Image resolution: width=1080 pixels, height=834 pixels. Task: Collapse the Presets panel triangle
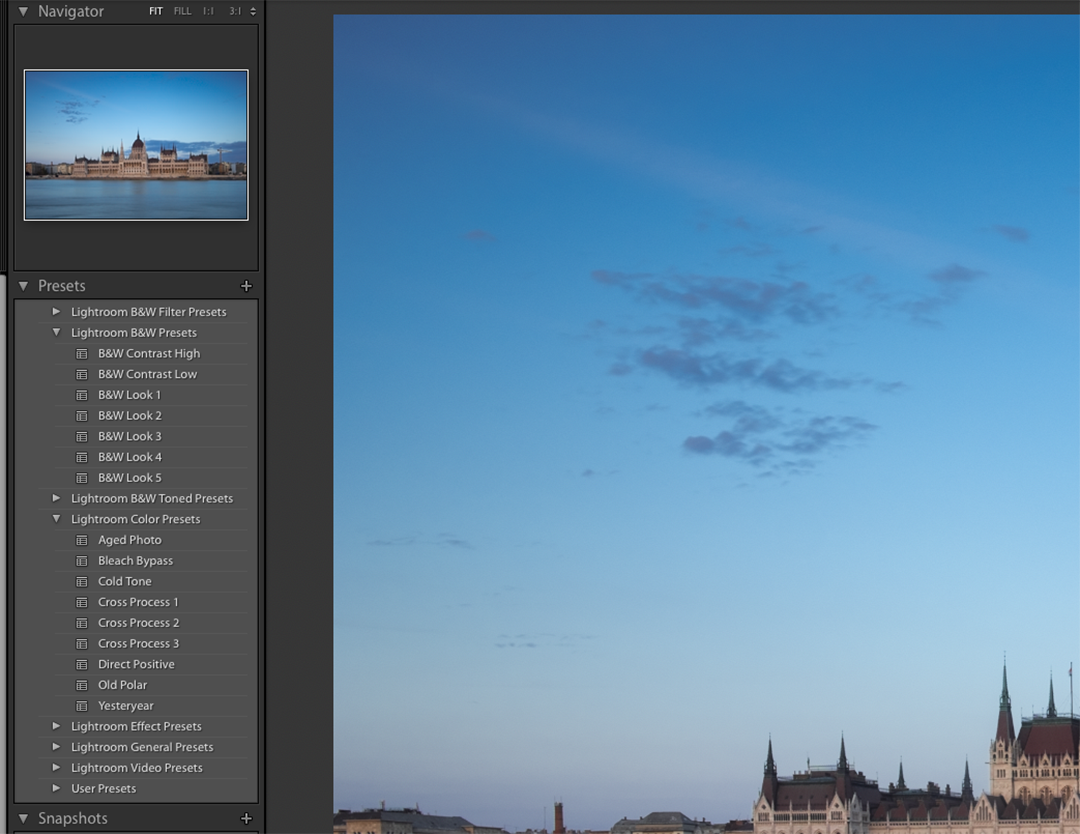(x=23, y=285)
